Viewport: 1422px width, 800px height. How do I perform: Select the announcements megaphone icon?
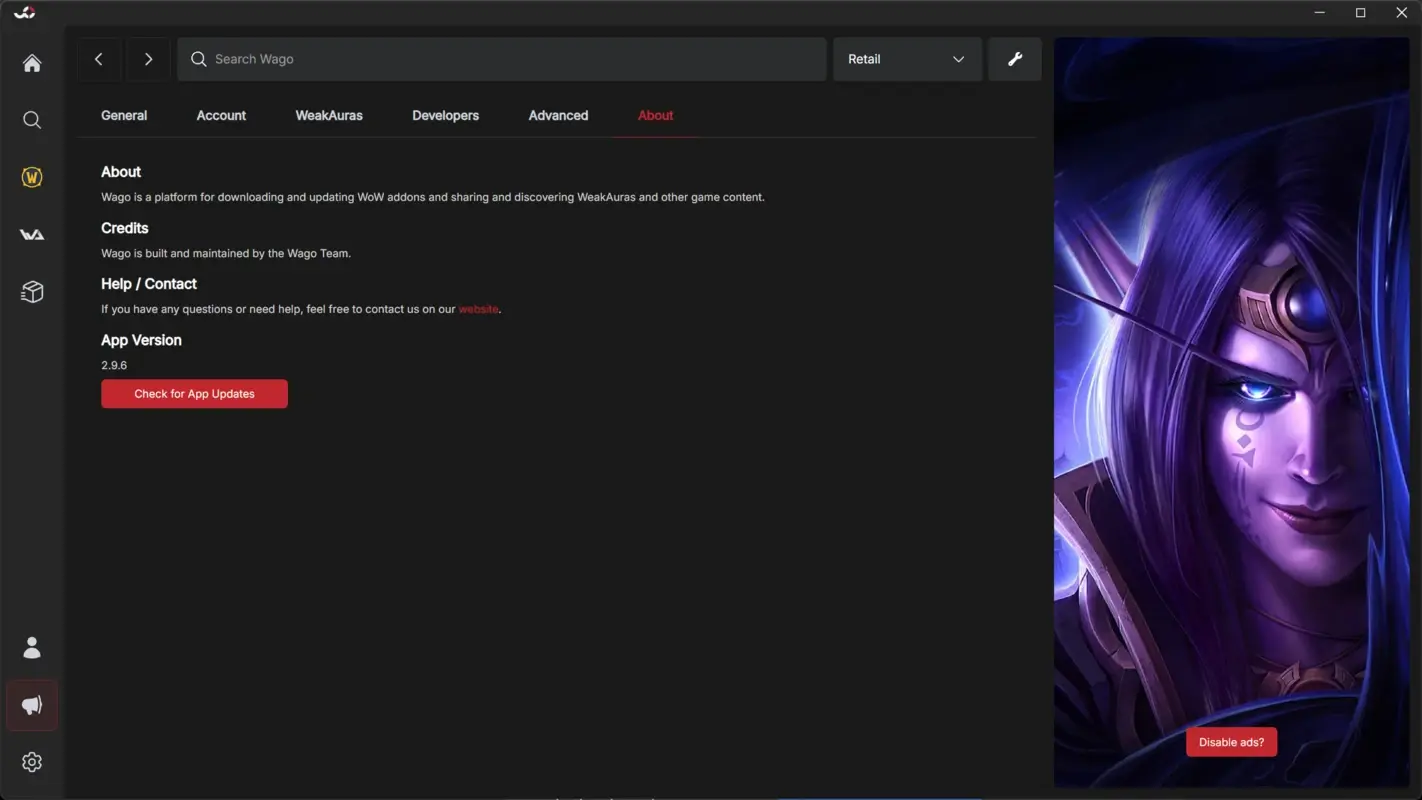(31, 705)
